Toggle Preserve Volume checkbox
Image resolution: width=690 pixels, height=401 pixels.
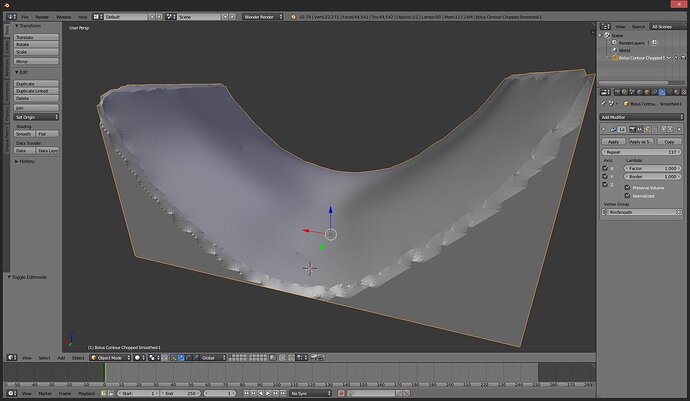click(628, 188)
